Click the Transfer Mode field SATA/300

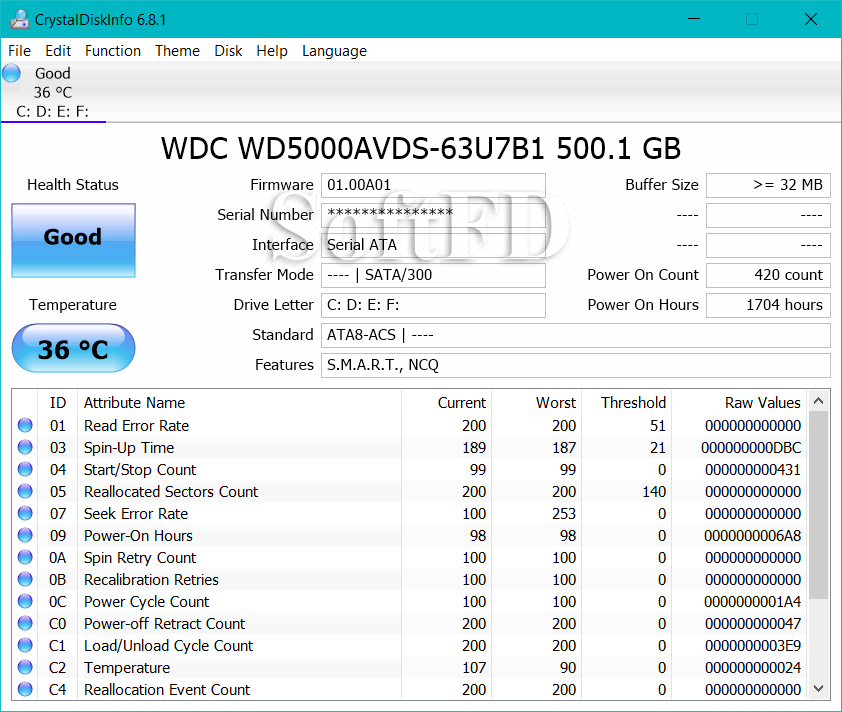click(x=433, y=275)
